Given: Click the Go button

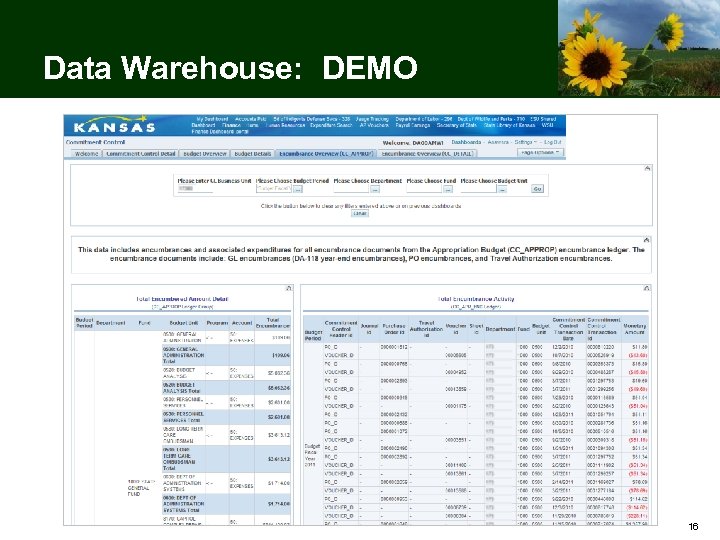Looking at the screenshot, I should (x=537, y=189).
